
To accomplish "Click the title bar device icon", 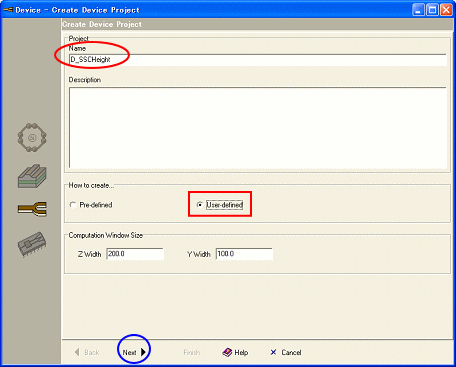I will click(8, 10).
